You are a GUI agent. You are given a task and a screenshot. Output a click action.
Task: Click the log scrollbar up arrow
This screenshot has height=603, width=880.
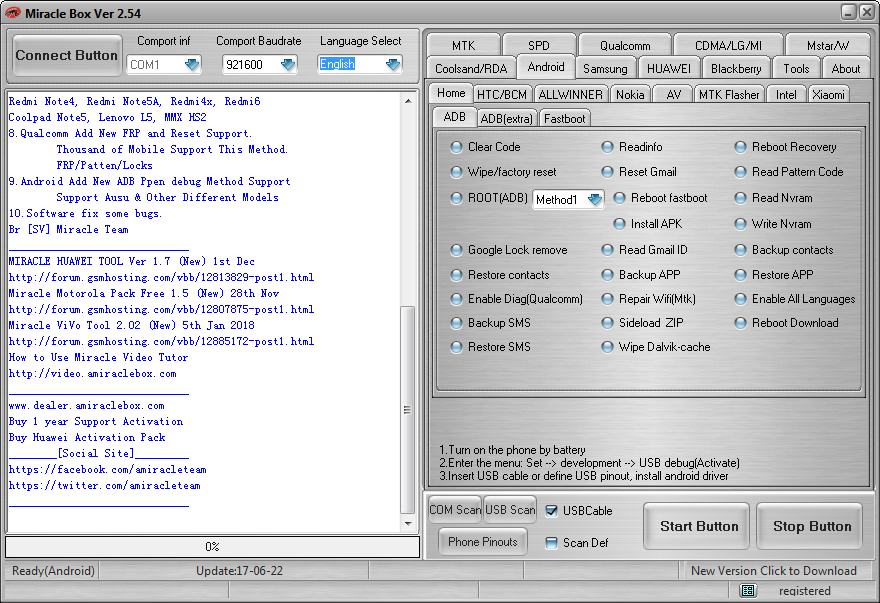pyautogui.click(x=408, y=101)
